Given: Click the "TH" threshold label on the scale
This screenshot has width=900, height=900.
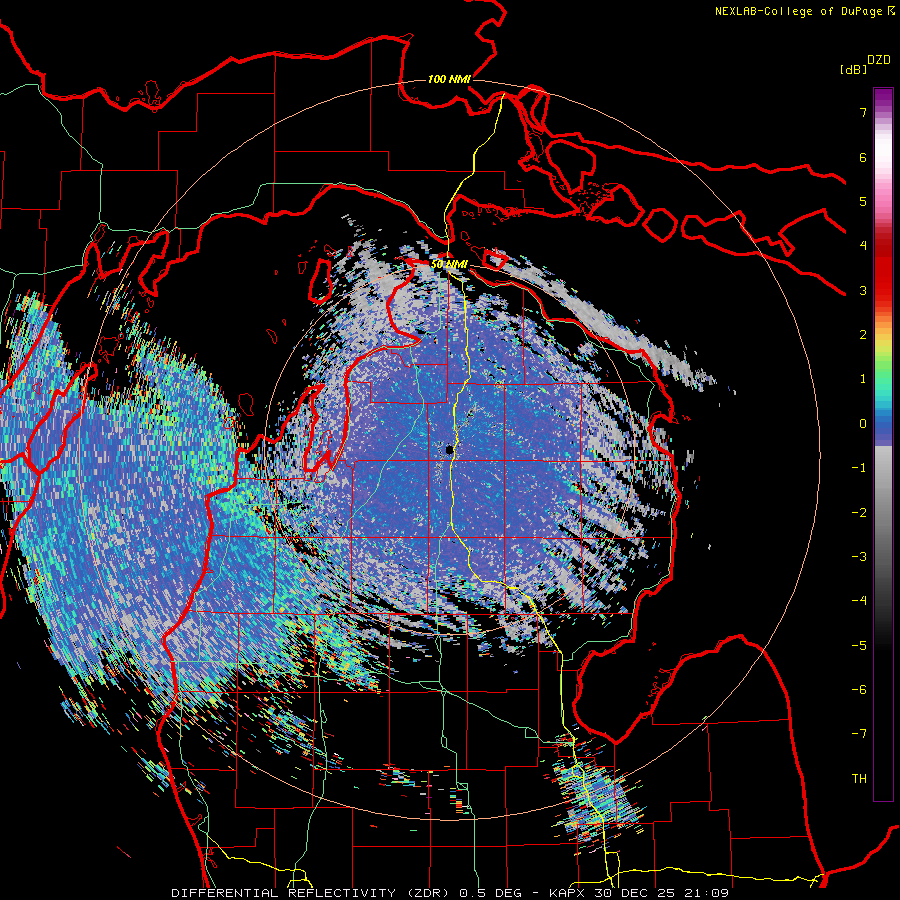Looking at the screenshot, I should 859,779.
